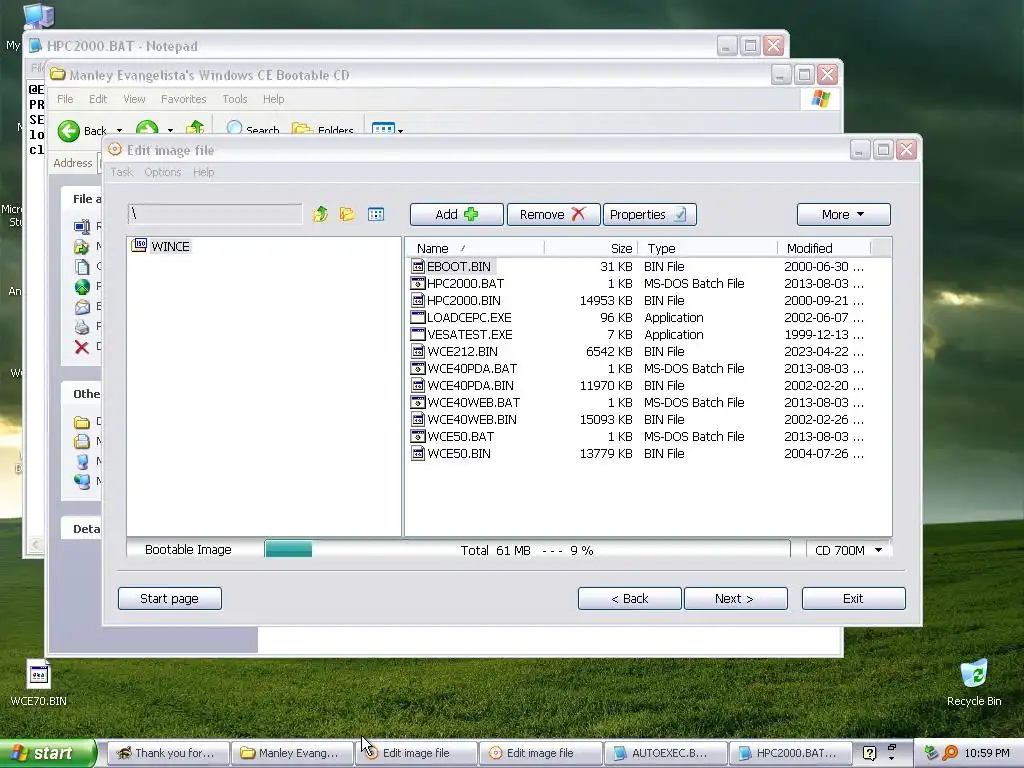Image resolution: width=1024 pixels, height=768 pixels.
Task: Open Explorer Views dropdown arrow
Action: tap(400, 131)
